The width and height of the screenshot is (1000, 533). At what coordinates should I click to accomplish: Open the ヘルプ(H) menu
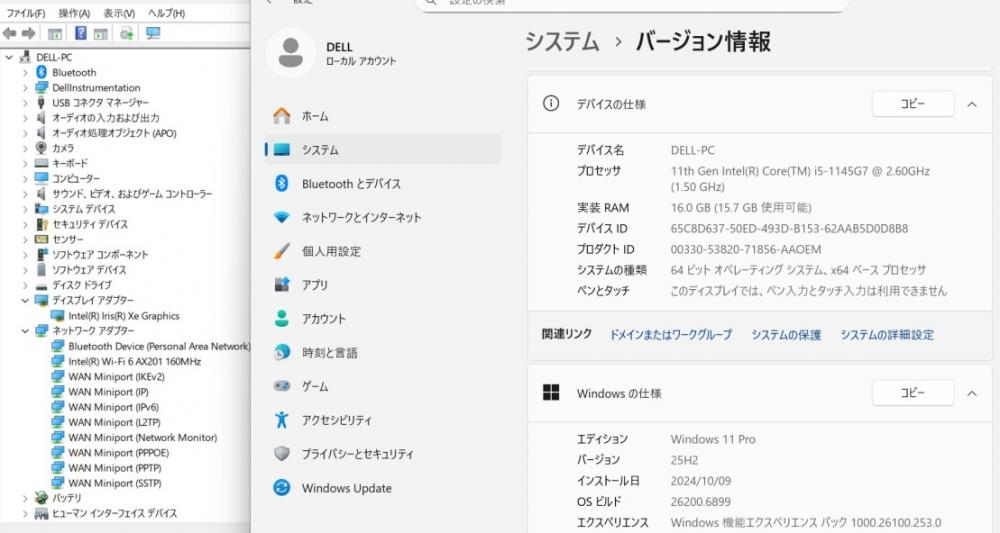pos(166,13)
